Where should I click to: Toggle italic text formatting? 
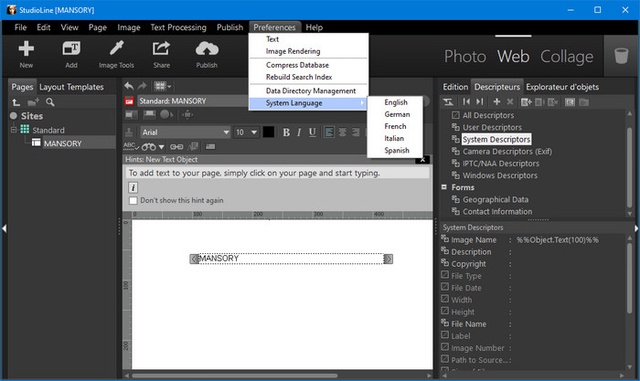[299, 132]
